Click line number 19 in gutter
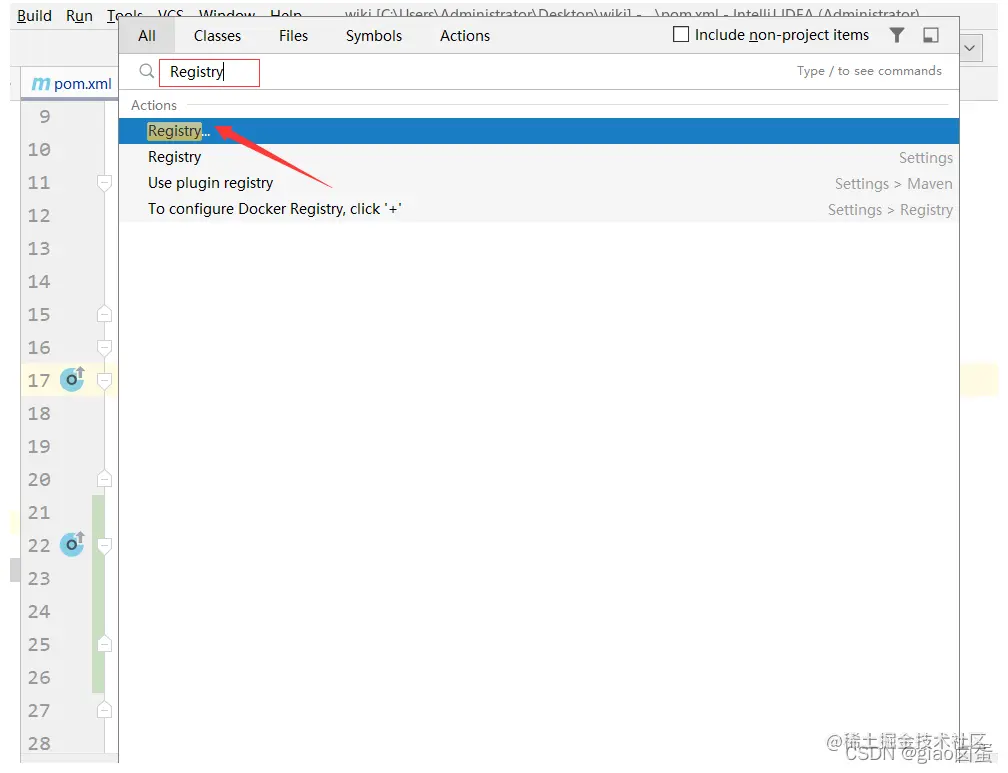Screen dimensions: 1008x773 pyautogui.click(x=39, y=446)
